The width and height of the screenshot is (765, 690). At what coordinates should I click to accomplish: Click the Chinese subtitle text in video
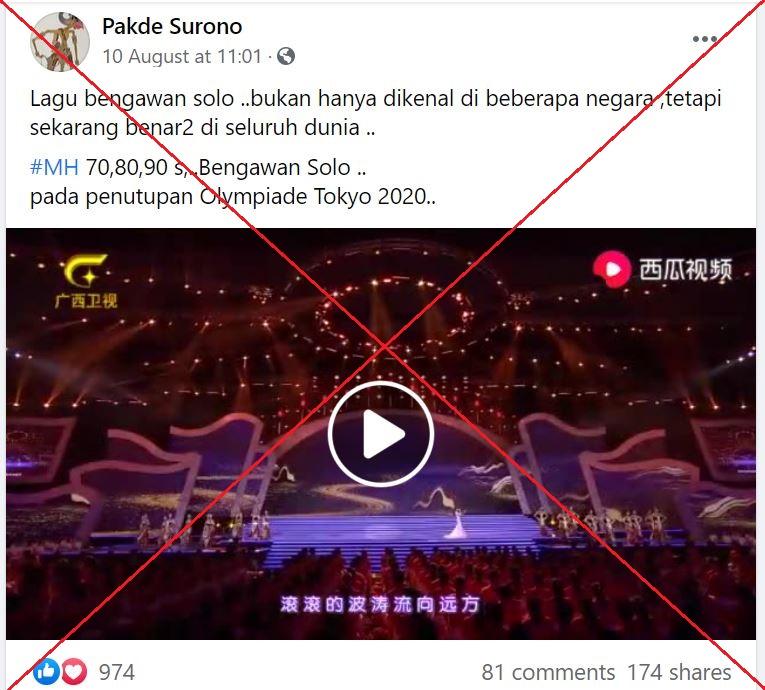[380, 605]
